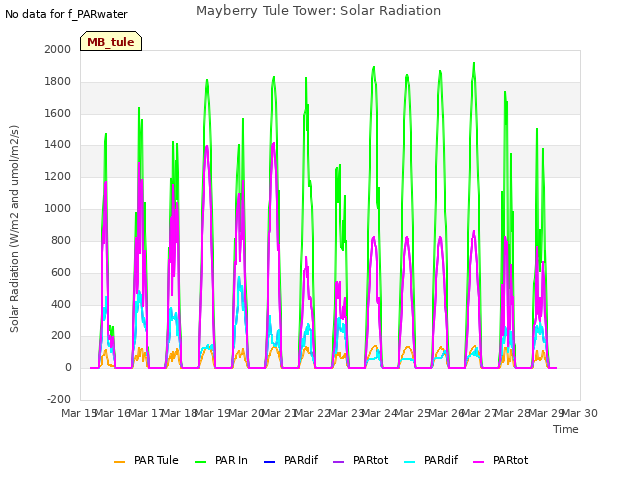Click the 600 y-axis tick label

point(61,272)
